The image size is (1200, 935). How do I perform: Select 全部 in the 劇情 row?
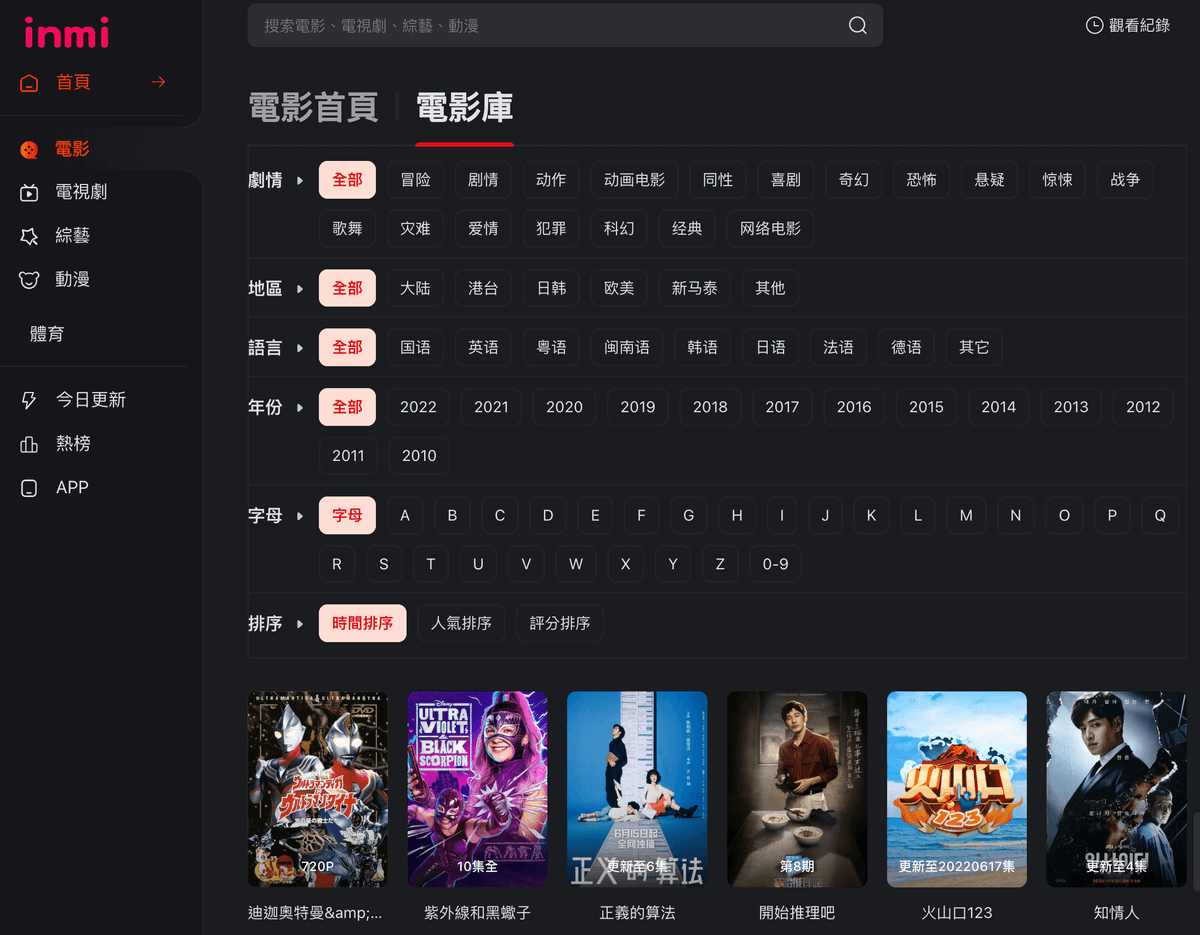tap(347, 180)
